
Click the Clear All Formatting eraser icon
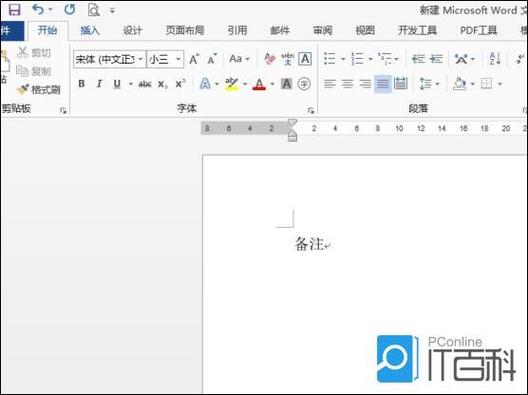pos(270,59)
